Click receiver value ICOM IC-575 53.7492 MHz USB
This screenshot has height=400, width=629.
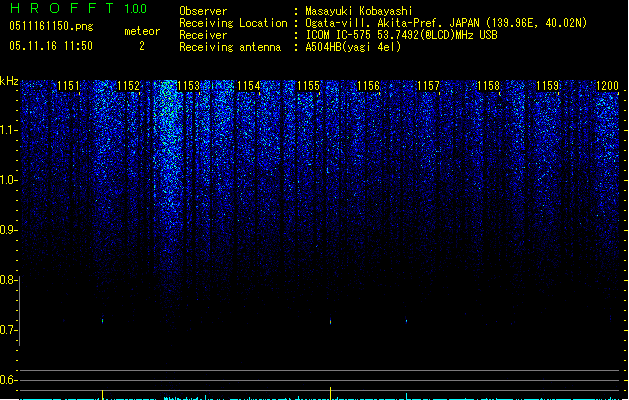401,35
